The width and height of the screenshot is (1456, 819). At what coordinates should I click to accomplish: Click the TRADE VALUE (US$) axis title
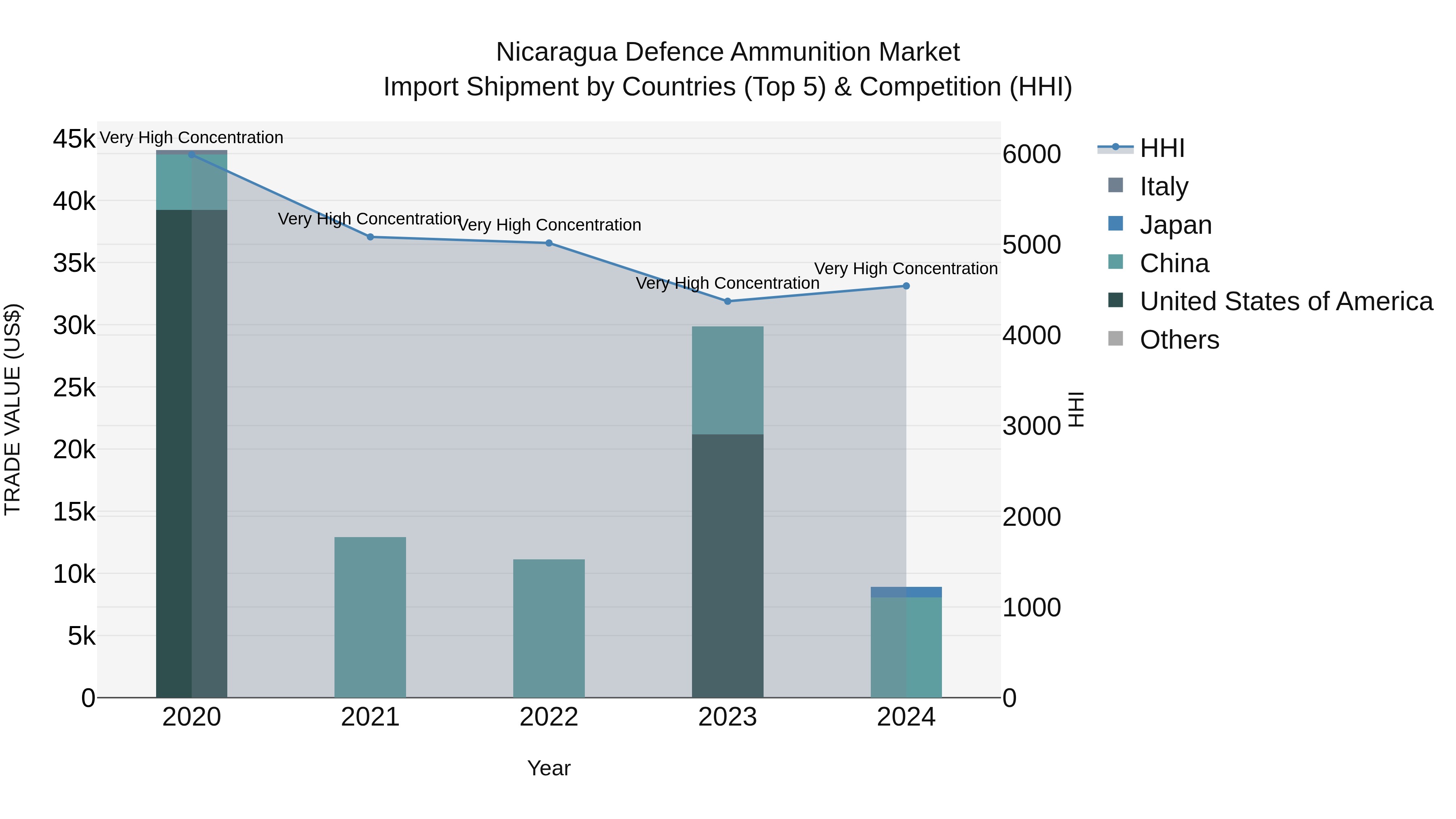pyautogui.click(x=13, y=409)
